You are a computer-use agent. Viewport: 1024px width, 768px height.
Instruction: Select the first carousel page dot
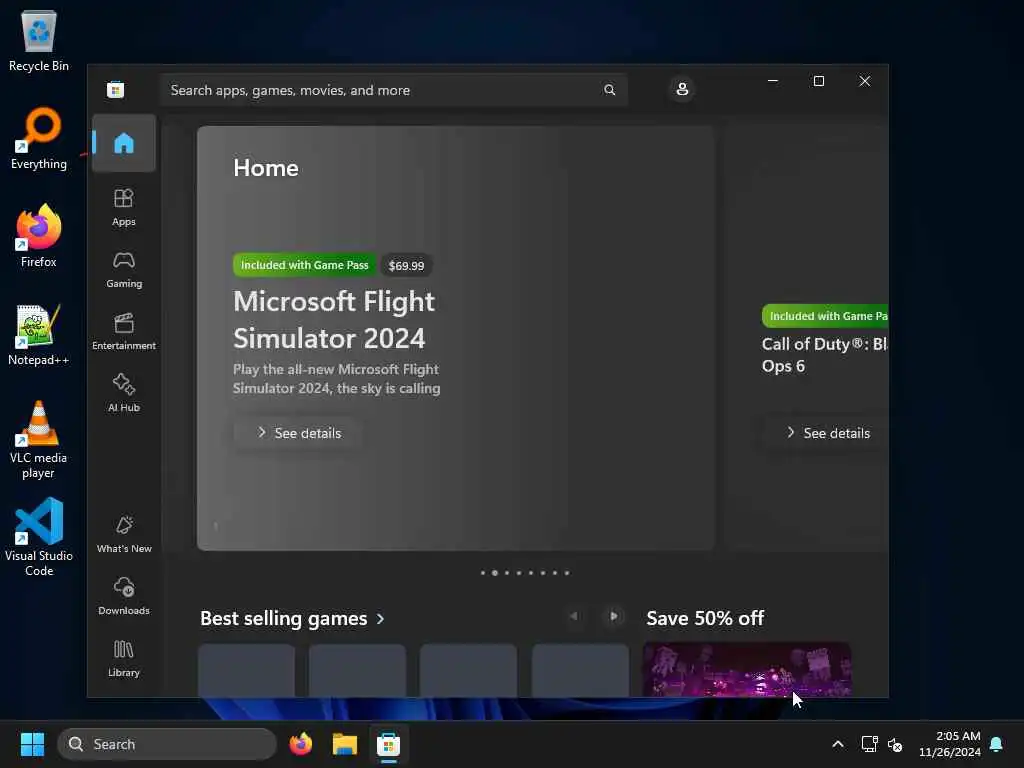point(483,573)
